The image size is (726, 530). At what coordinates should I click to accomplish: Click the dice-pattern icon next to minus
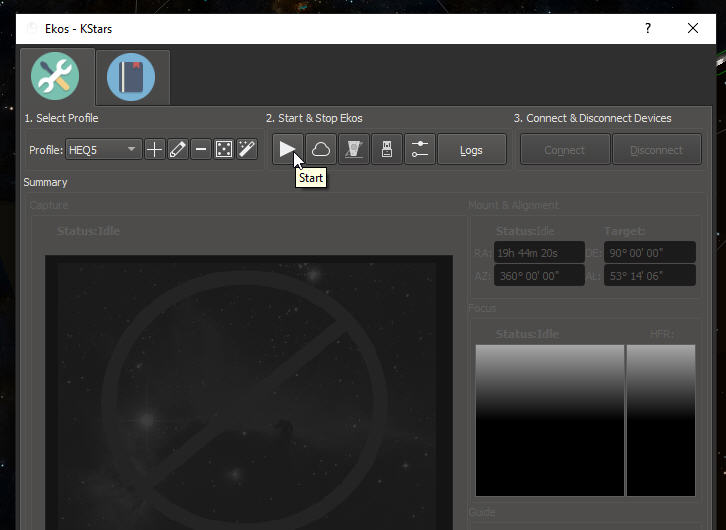click(224, 150)
